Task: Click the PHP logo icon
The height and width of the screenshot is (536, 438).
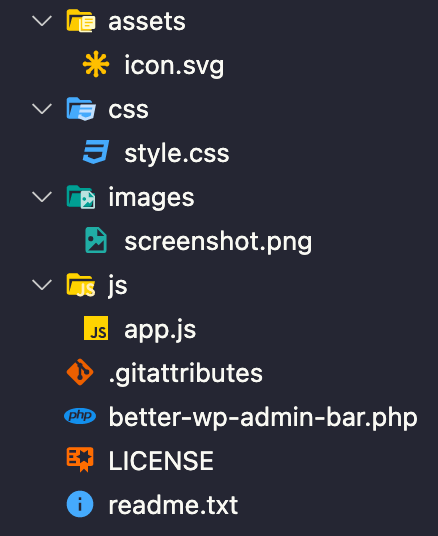Action: click(x=80, y=416)
